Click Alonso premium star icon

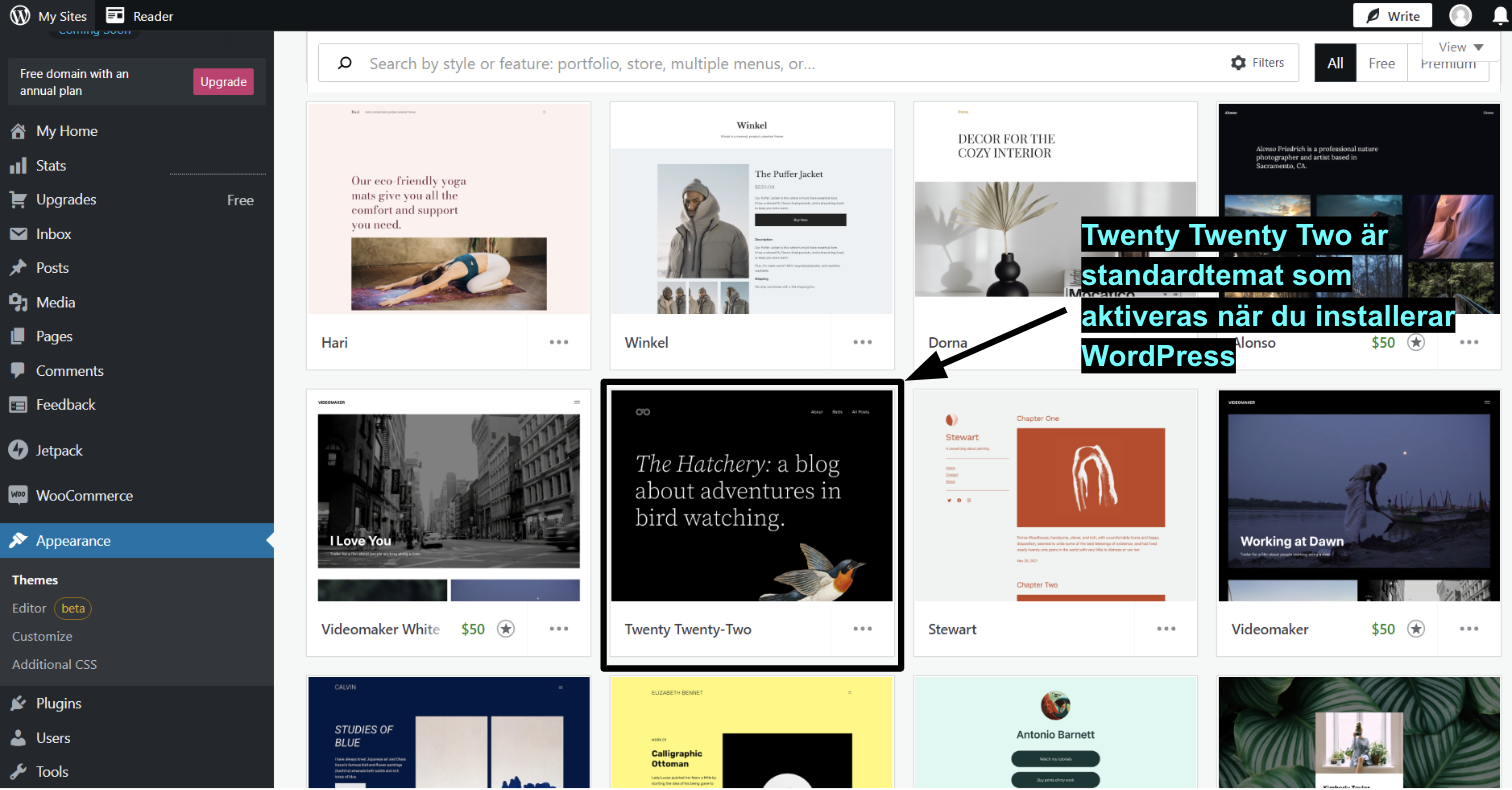pos(1416,342)
